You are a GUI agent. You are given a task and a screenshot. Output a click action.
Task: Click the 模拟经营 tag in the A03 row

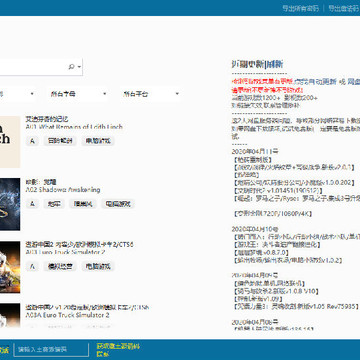click(x=60, y=266)
